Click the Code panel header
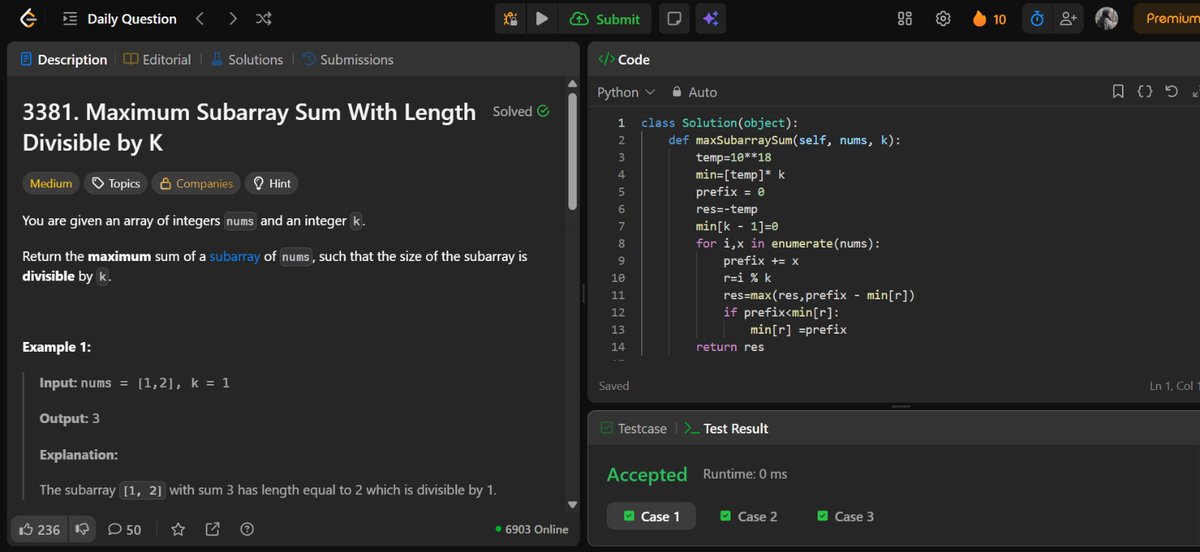Screen dimensions: 1200x552 (x=624, y=60)
